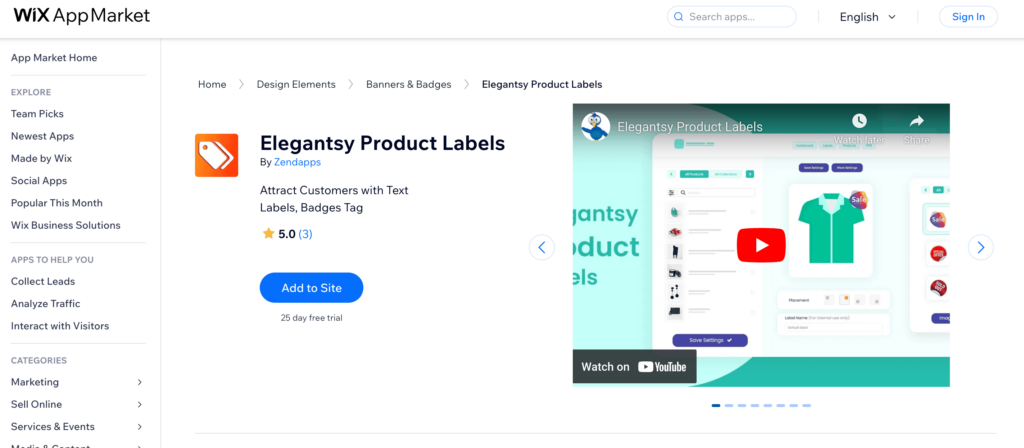The height and width of the screenshot is (448, 1024).
Task: Select the last carousel dot indicator
Action: tap(807, 406)
